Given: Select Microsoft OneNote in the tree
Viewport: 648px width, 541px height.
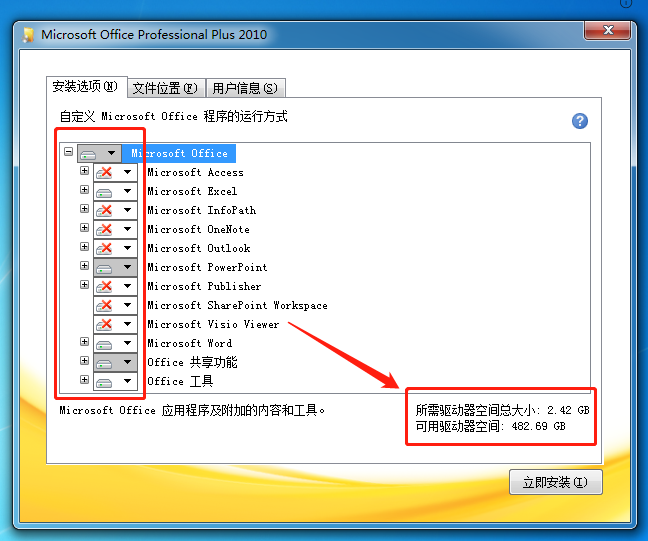Looking at the screenshot, I should 198,229.
